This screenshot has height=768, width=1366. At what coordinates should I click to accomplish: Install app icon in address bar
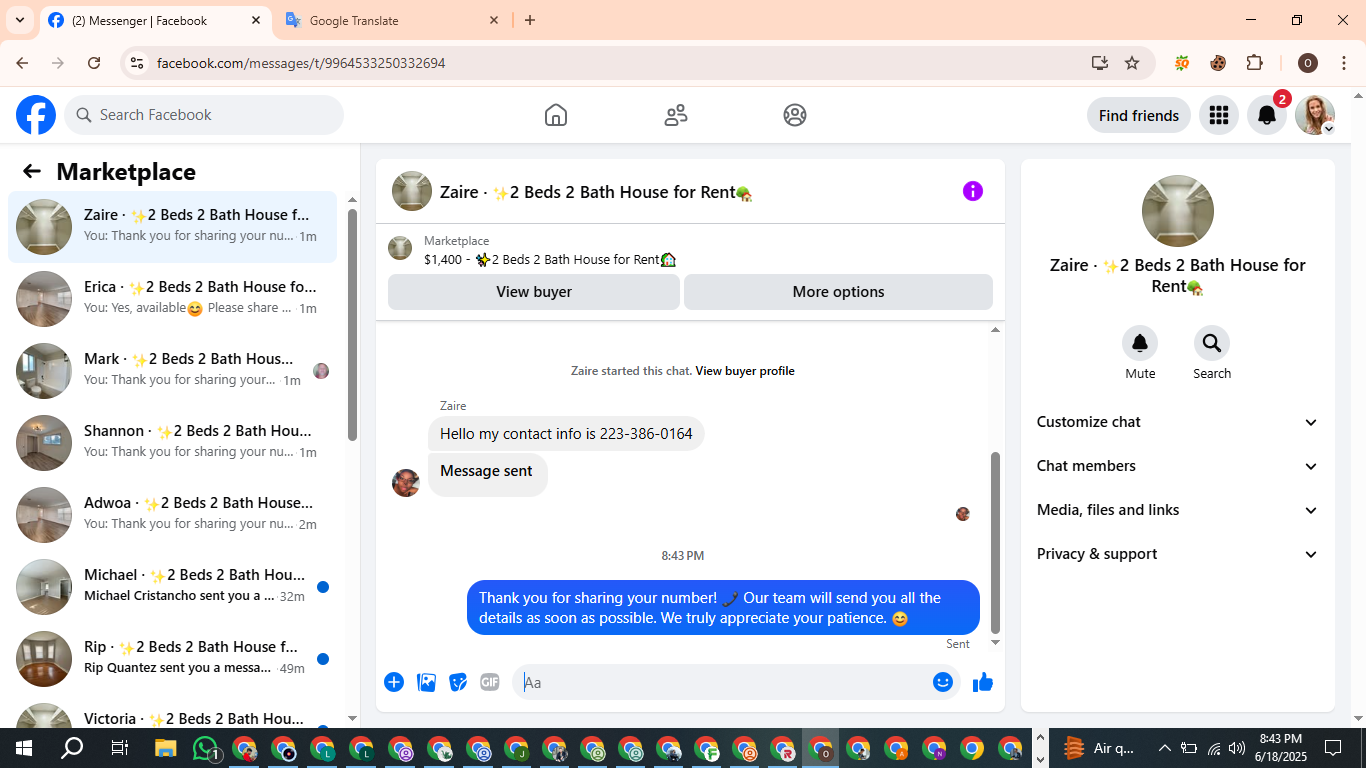(x=1100, y=63)
